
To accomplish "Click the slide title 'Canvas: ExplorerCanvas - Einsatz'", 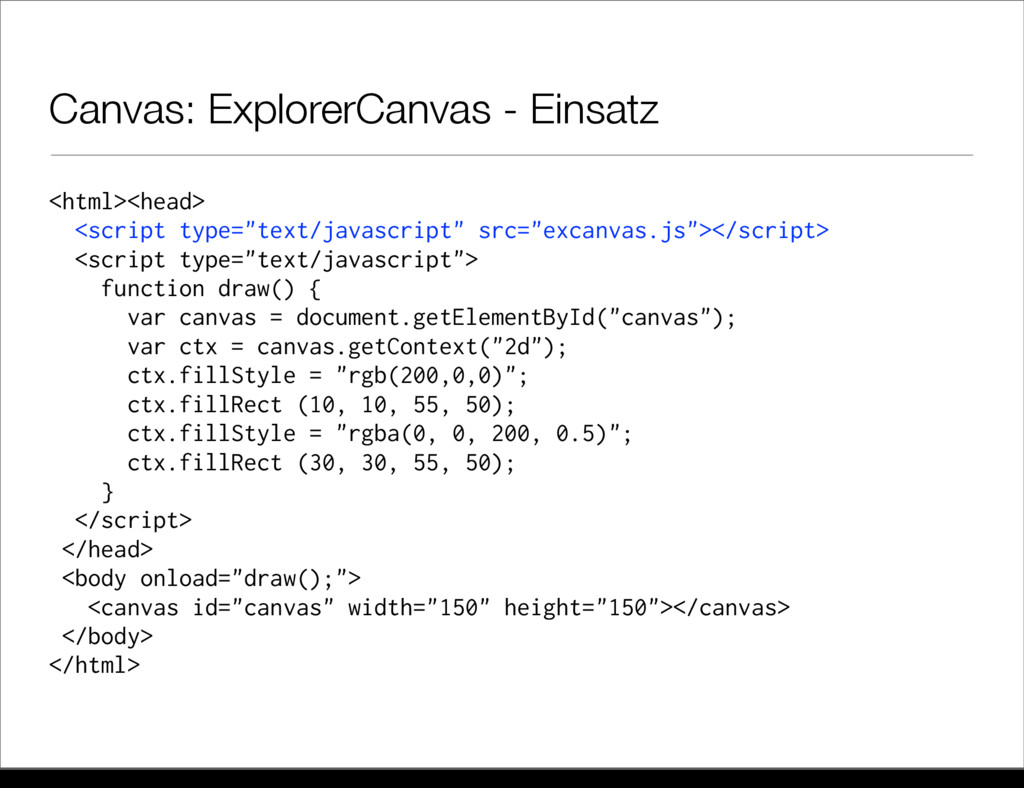I will [353, 109].
